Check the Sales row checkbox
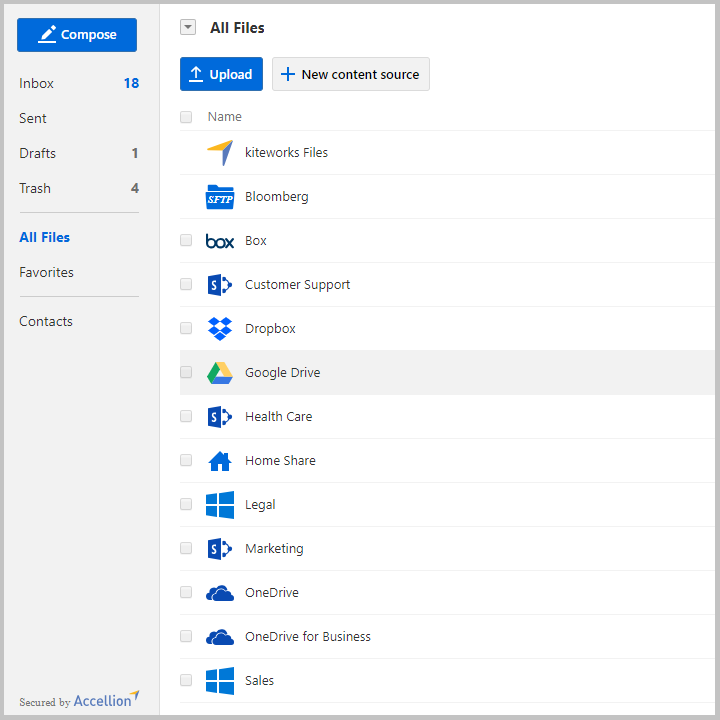Viewport: 720px width, 720px height. tap(186, 680)
